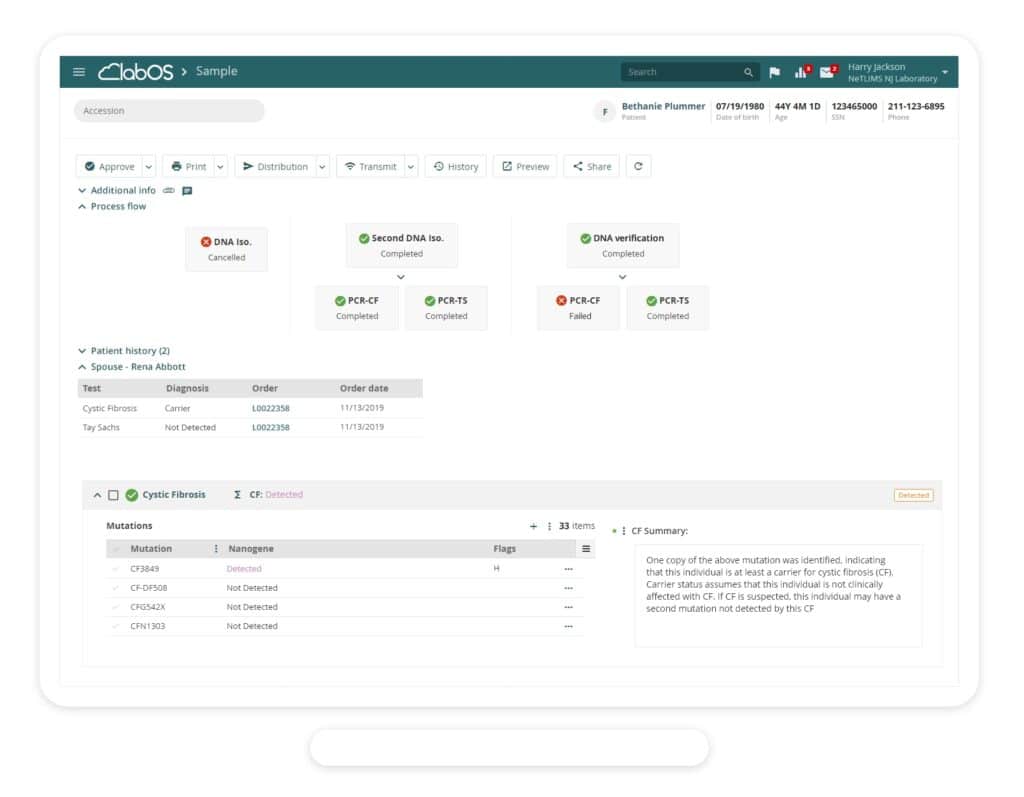Open the comment icon beside Additional info

187,190
